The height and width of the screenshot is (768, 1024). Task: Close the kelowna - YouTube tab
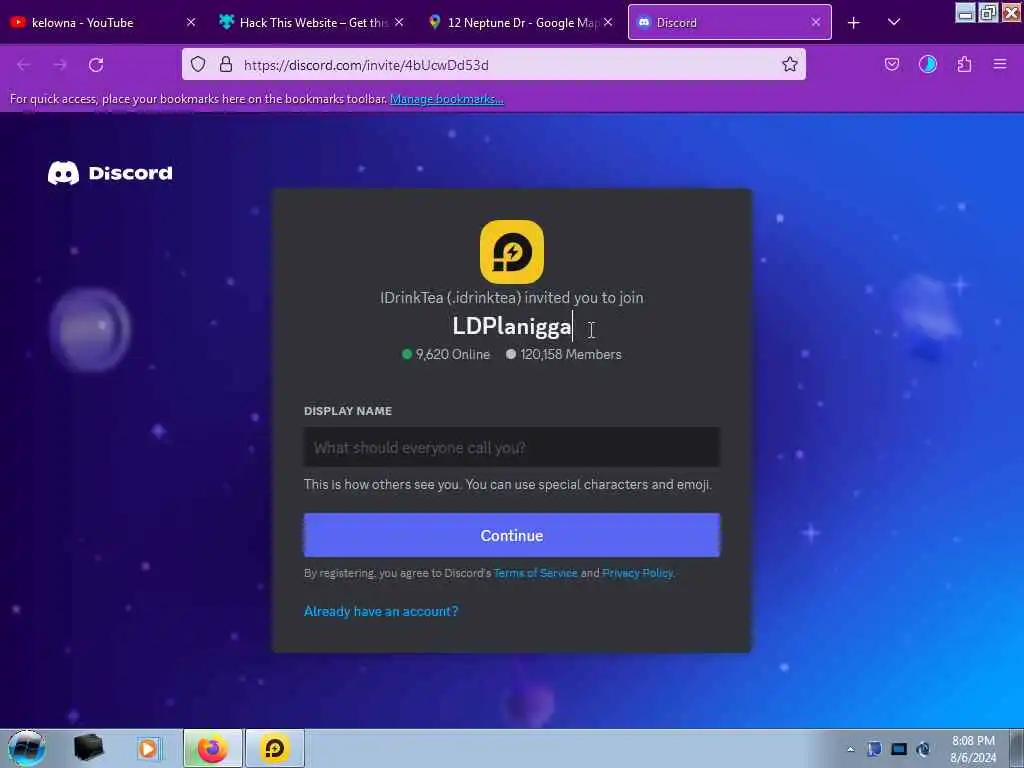tap(191, 22)
